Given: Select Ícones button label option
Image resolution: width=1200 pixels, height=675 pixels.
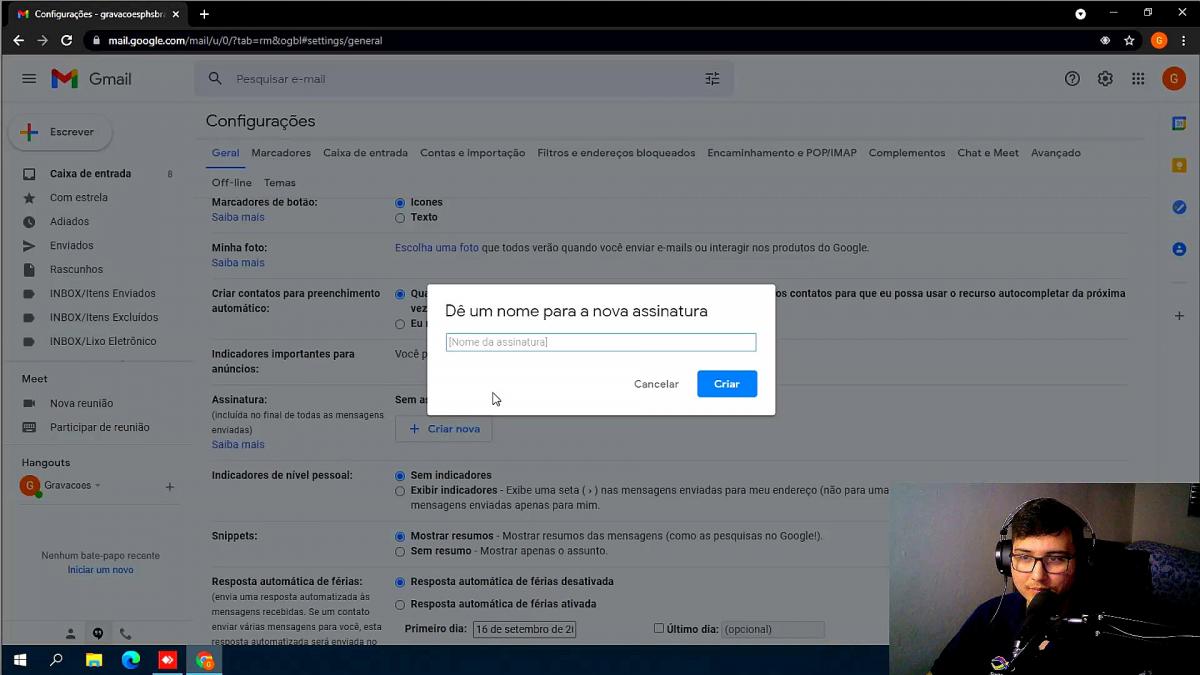Looking at the screenshot, I should (400, 203).
